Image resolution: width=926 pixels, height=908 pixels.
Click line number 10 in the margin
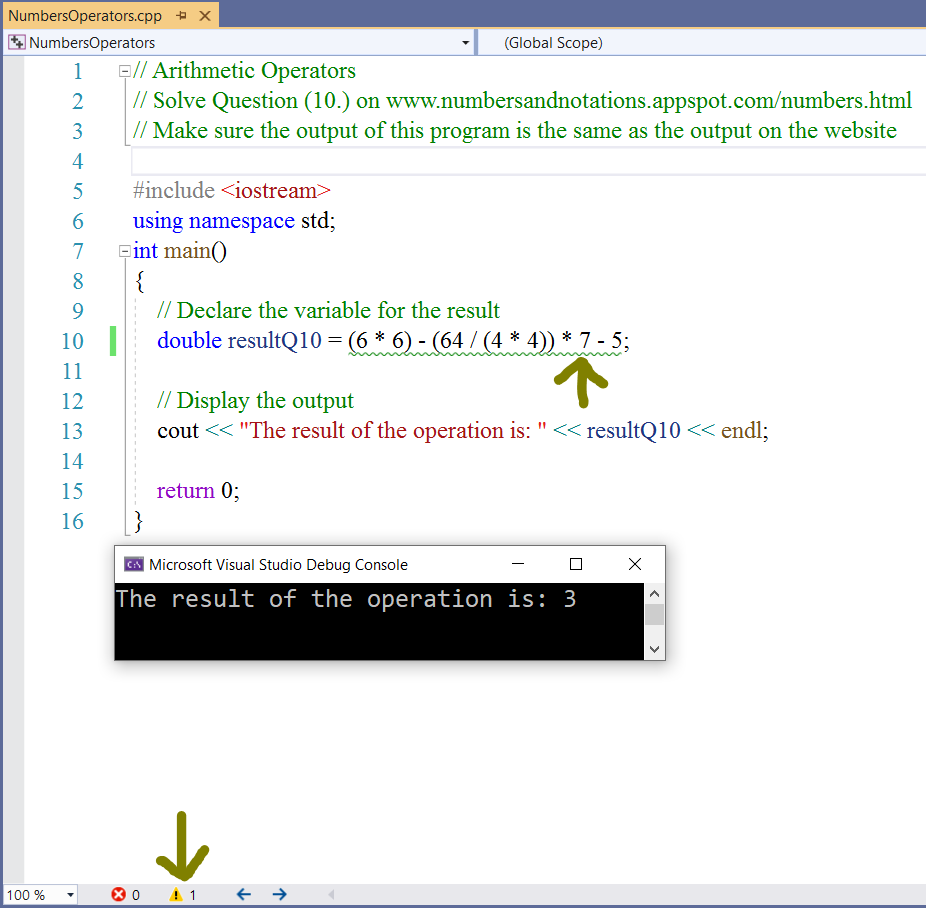tap(73, 341)
